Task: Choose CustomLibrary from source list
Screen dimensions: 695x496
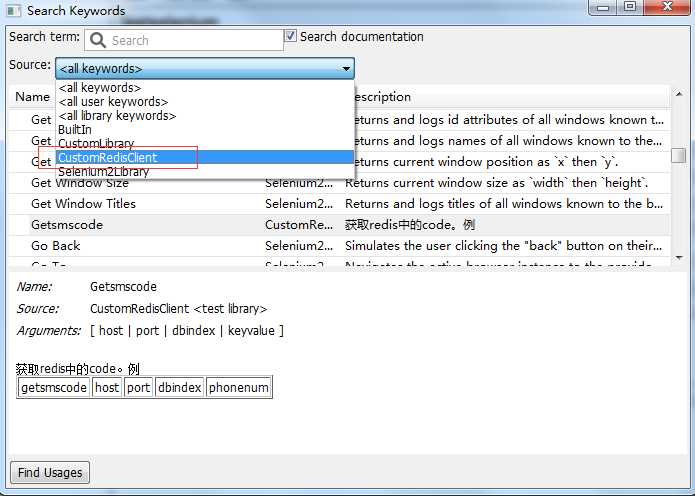Action: pos(205,143)
